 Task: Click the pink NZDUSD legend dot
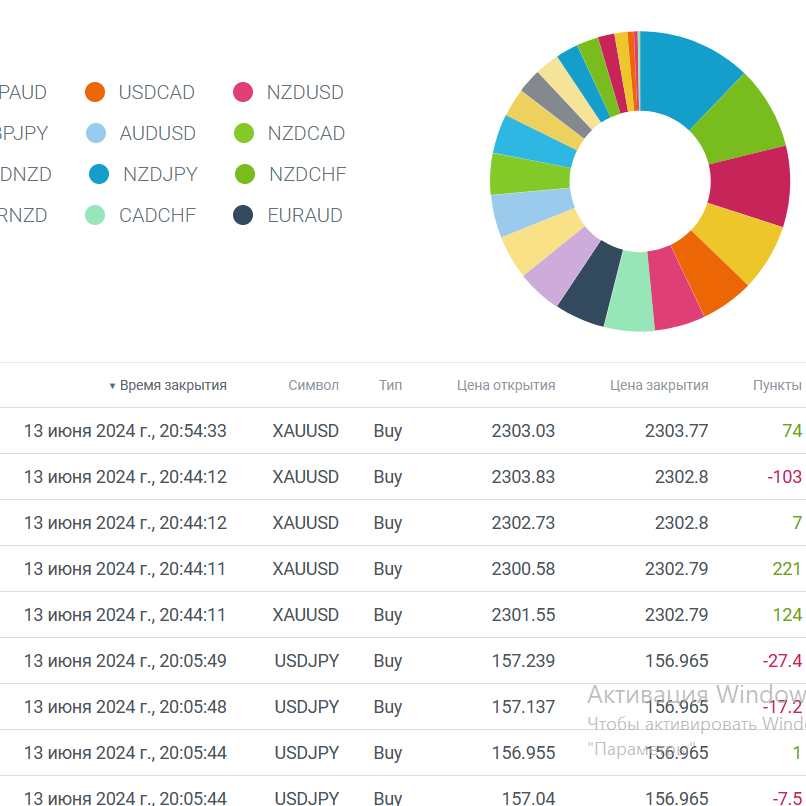click(243, 93)
